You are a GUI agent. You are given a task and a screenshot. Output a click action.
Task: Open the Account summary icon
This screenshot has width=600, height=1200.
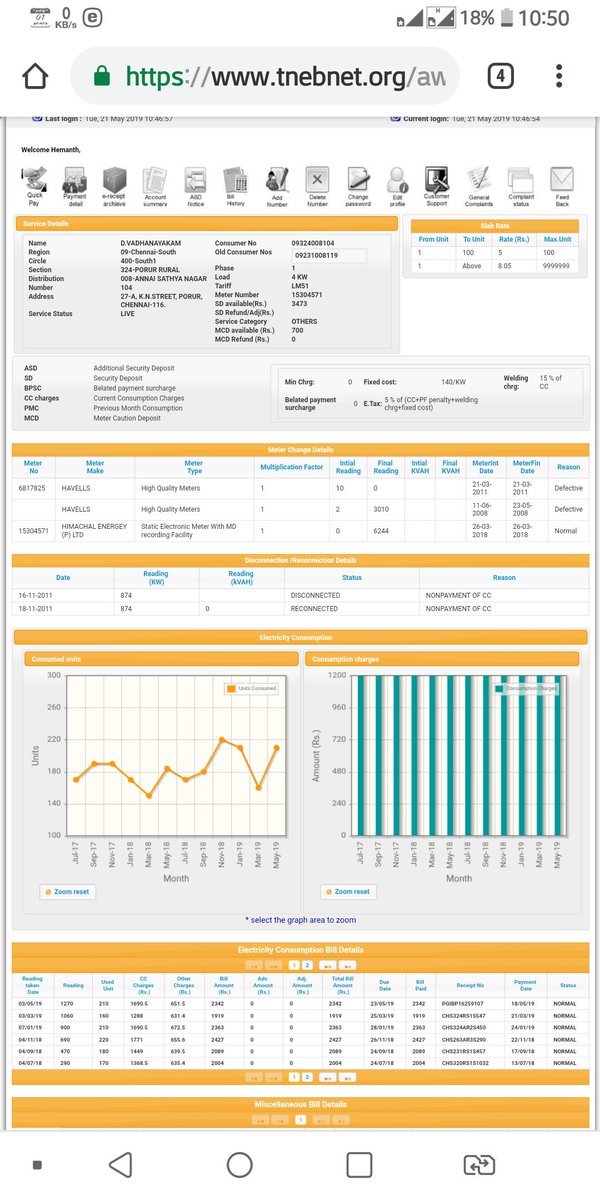[155, 186]
